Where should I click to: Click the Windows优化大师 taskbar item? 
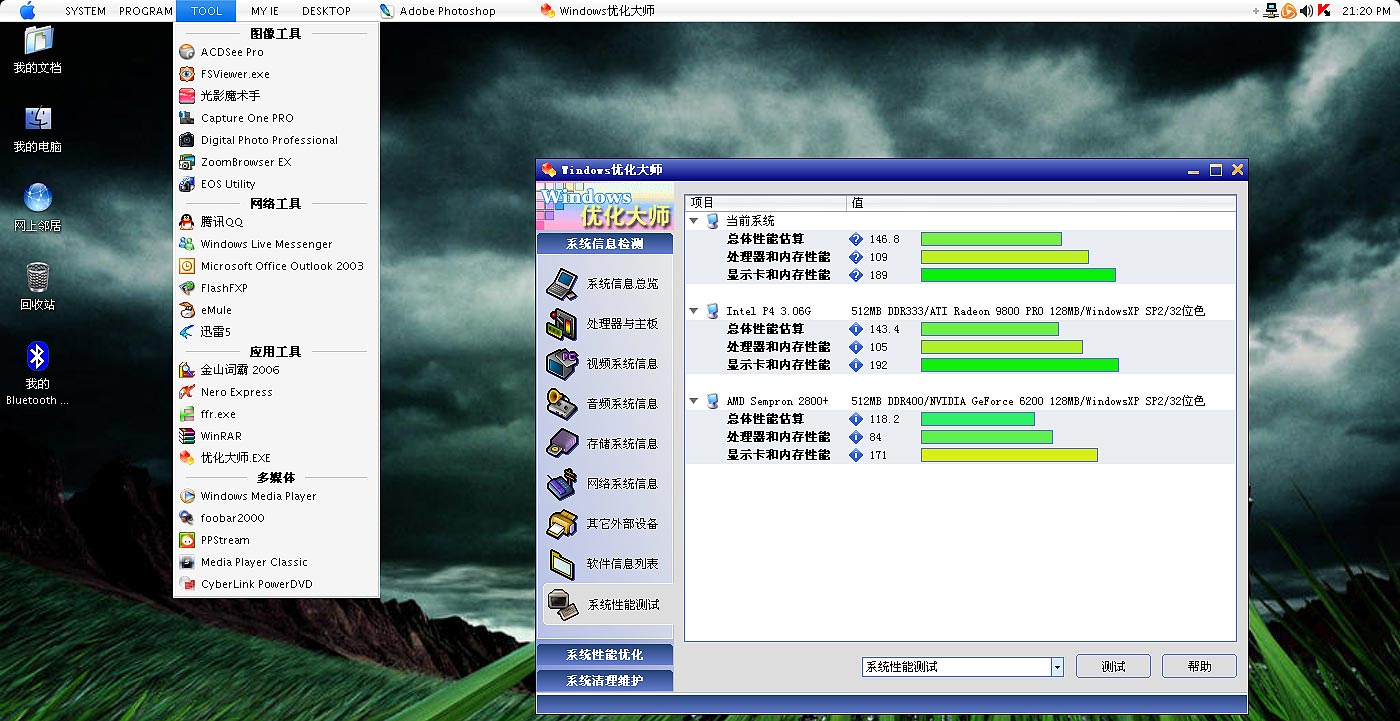(x=598, y=11)
